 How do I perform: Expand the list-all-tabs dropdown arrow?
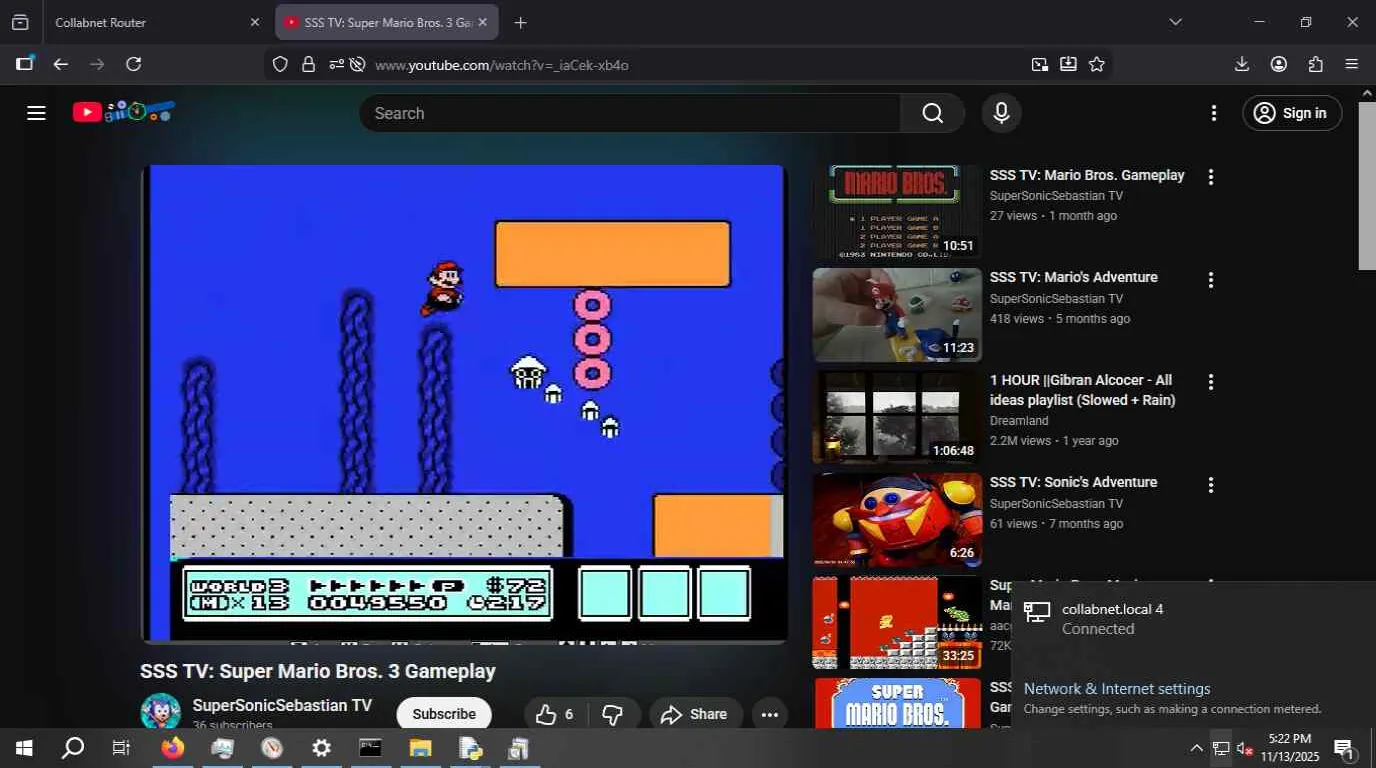tap(1175, 22)
